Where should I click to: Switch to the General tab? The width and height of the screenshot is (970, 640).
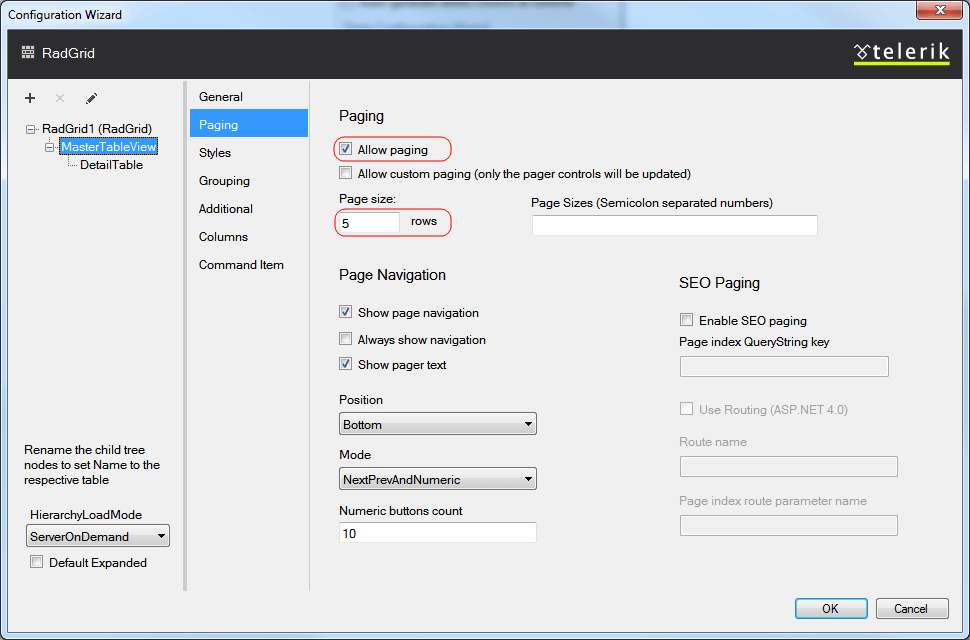pos(221,97)
